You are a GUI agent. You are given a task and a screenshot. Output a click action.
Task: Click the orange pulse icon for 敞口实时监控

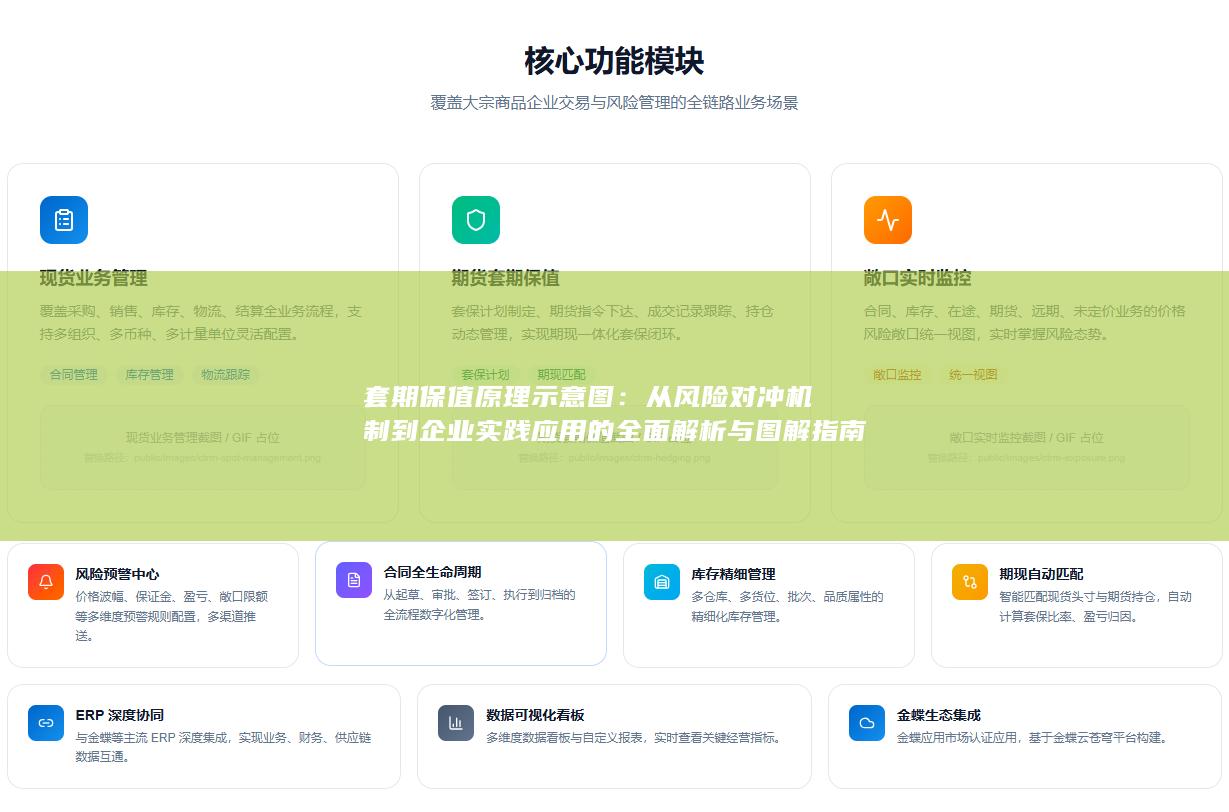[888, 220]
